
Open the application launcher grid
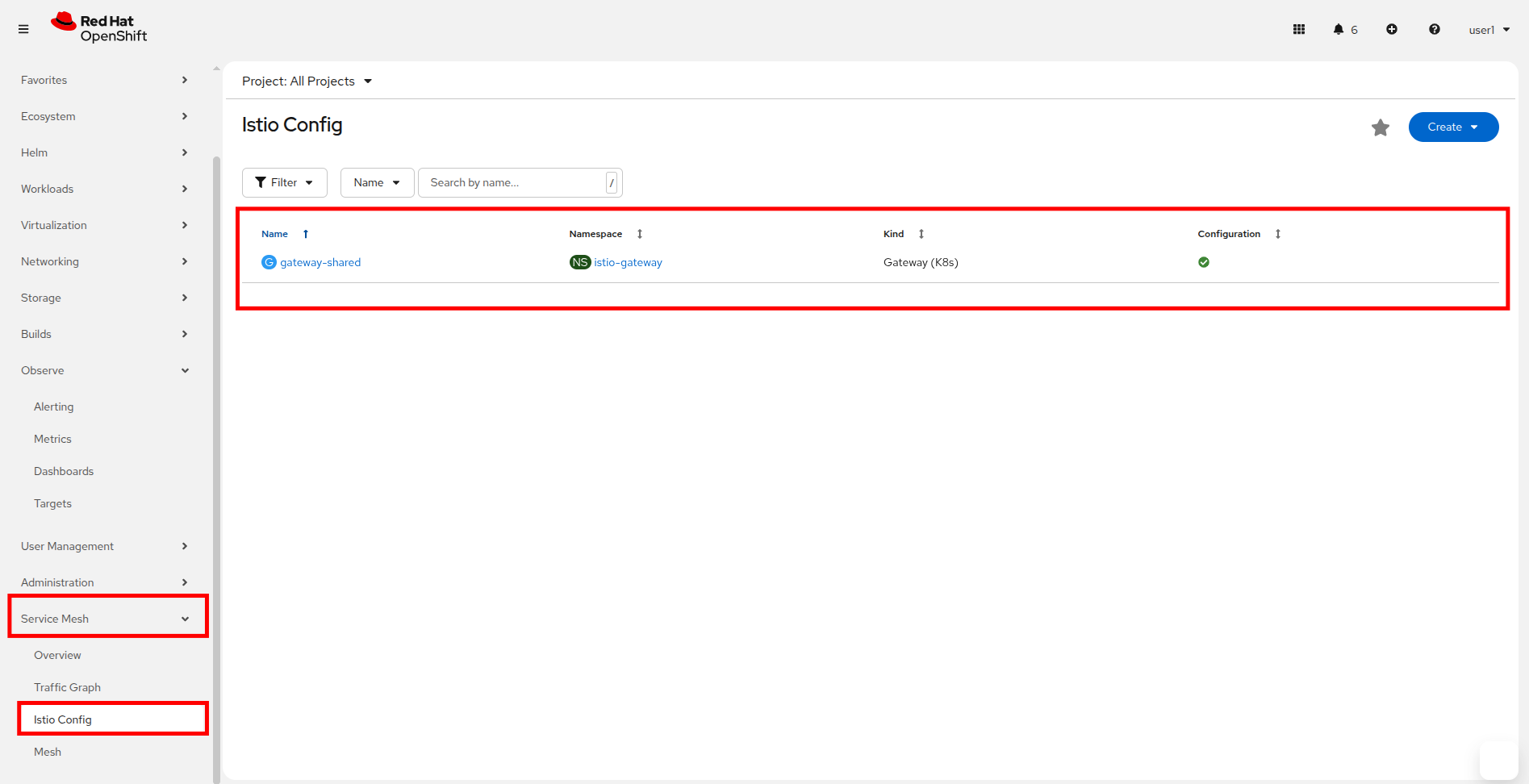tap(1299, 29)
